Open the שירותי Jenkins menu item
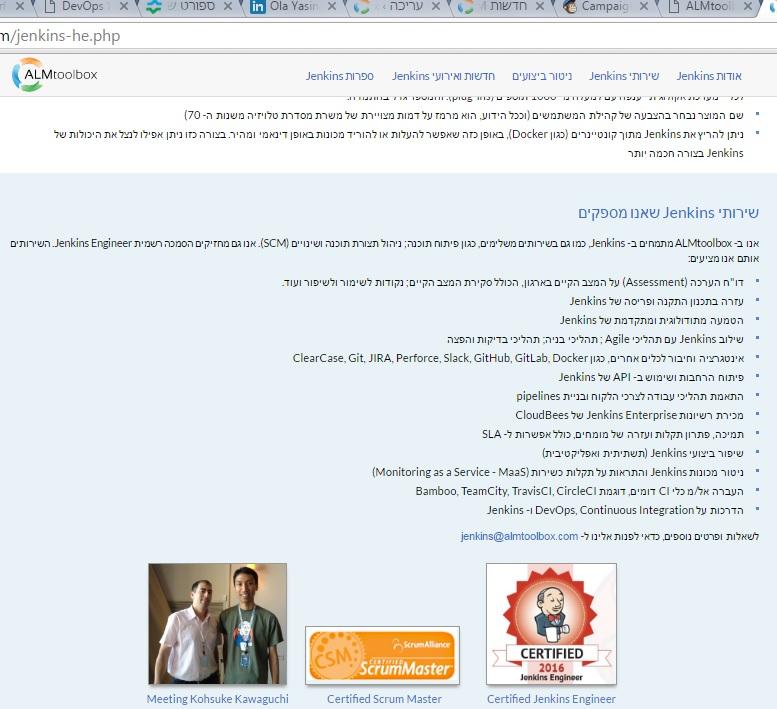Screen dimensions: 777x709 pos(624,76)
